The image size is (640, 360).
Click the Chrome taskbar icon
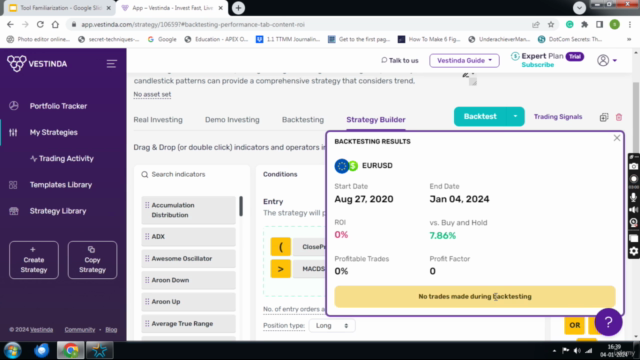71,351
